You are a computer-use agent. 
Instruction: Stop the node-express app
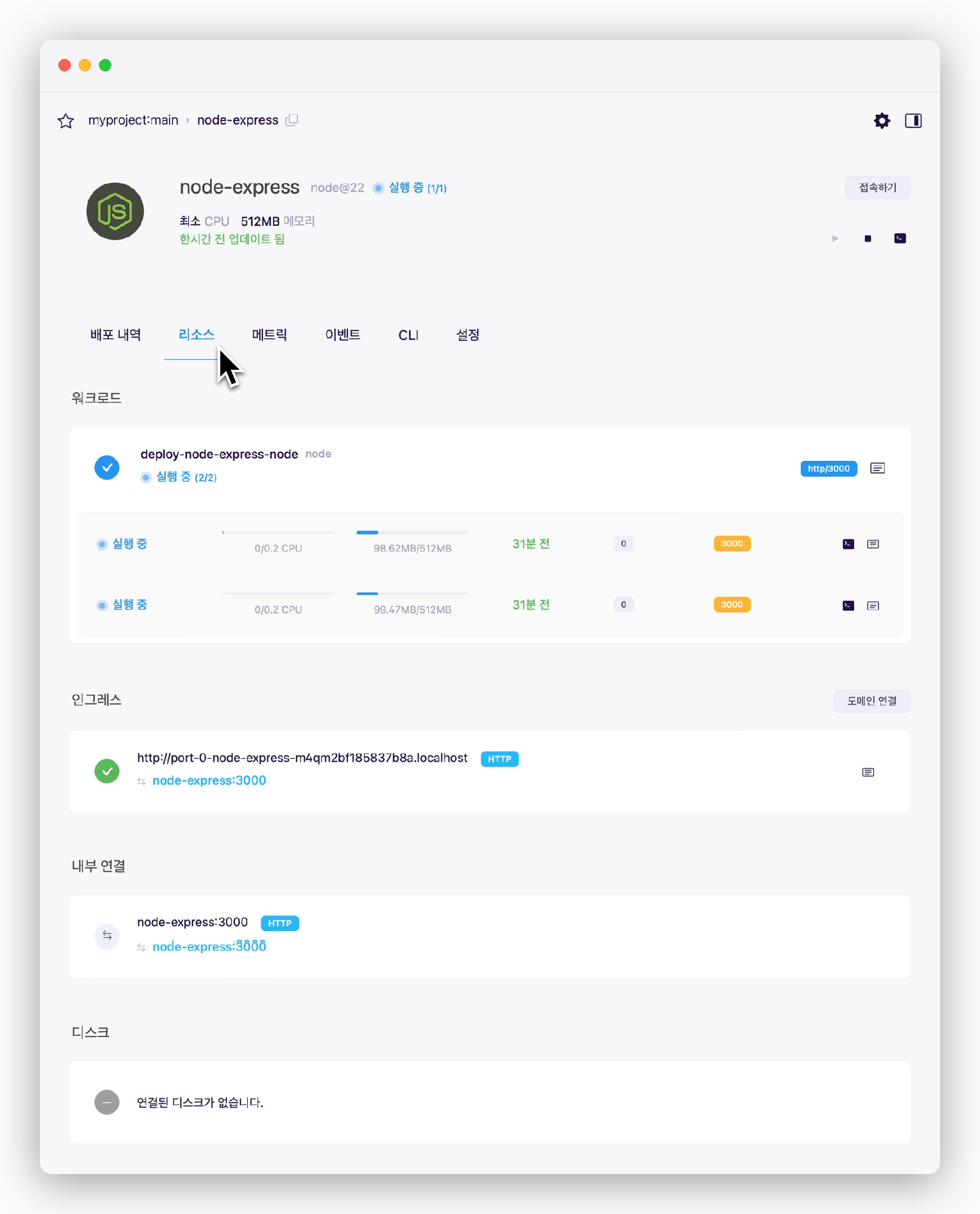[868, 239]
